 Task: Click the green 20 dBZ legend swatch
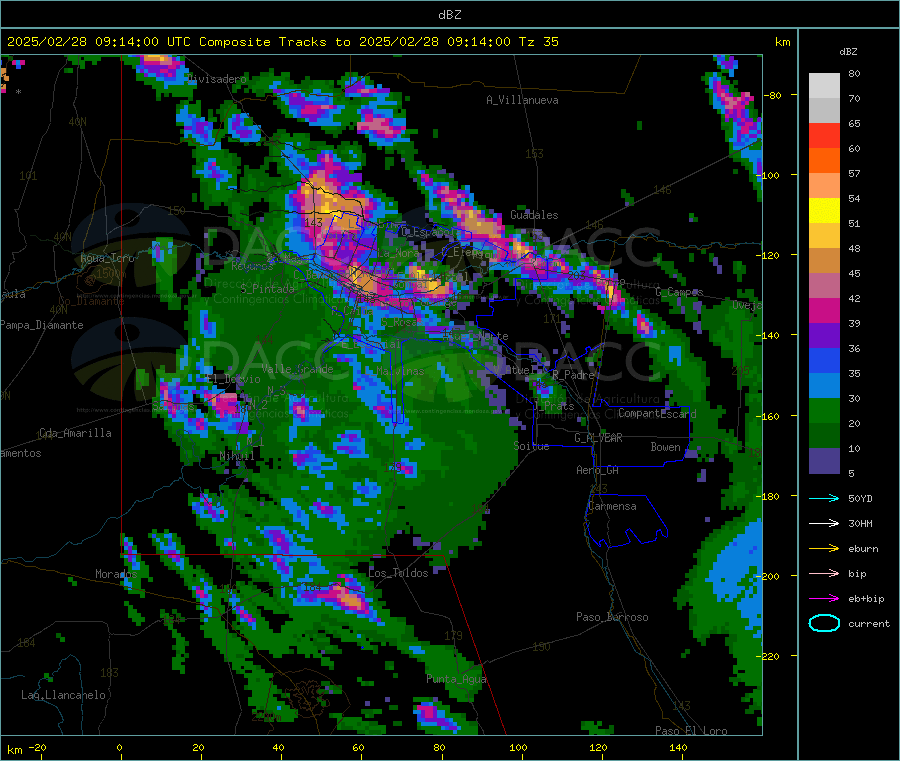824,410
